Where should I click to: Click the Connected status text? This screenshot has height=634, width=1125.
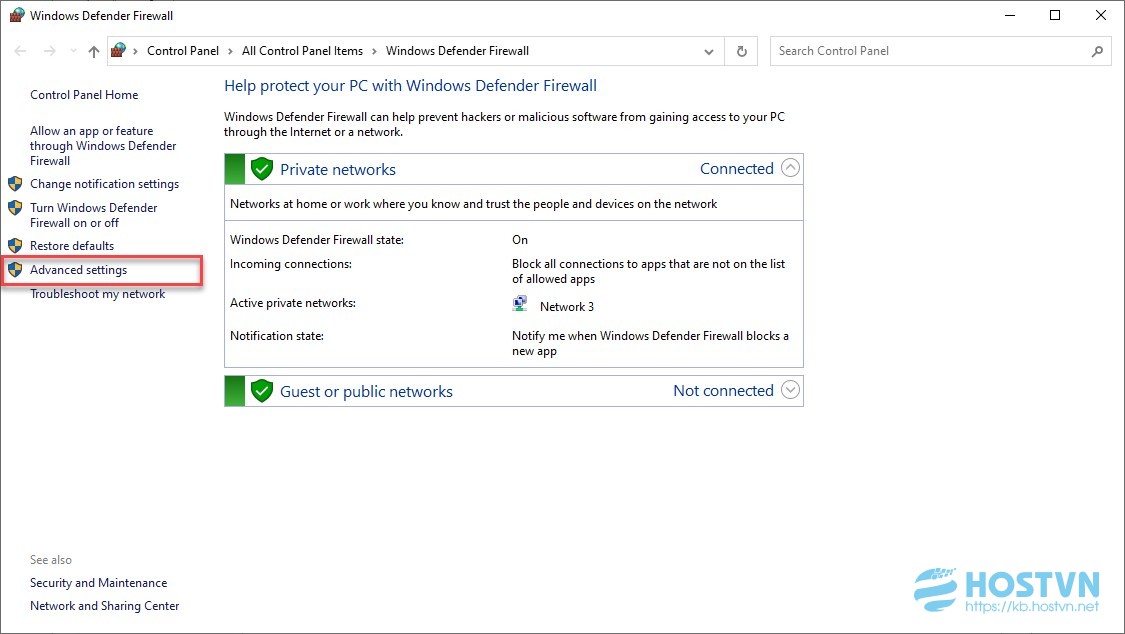point(737,169)
